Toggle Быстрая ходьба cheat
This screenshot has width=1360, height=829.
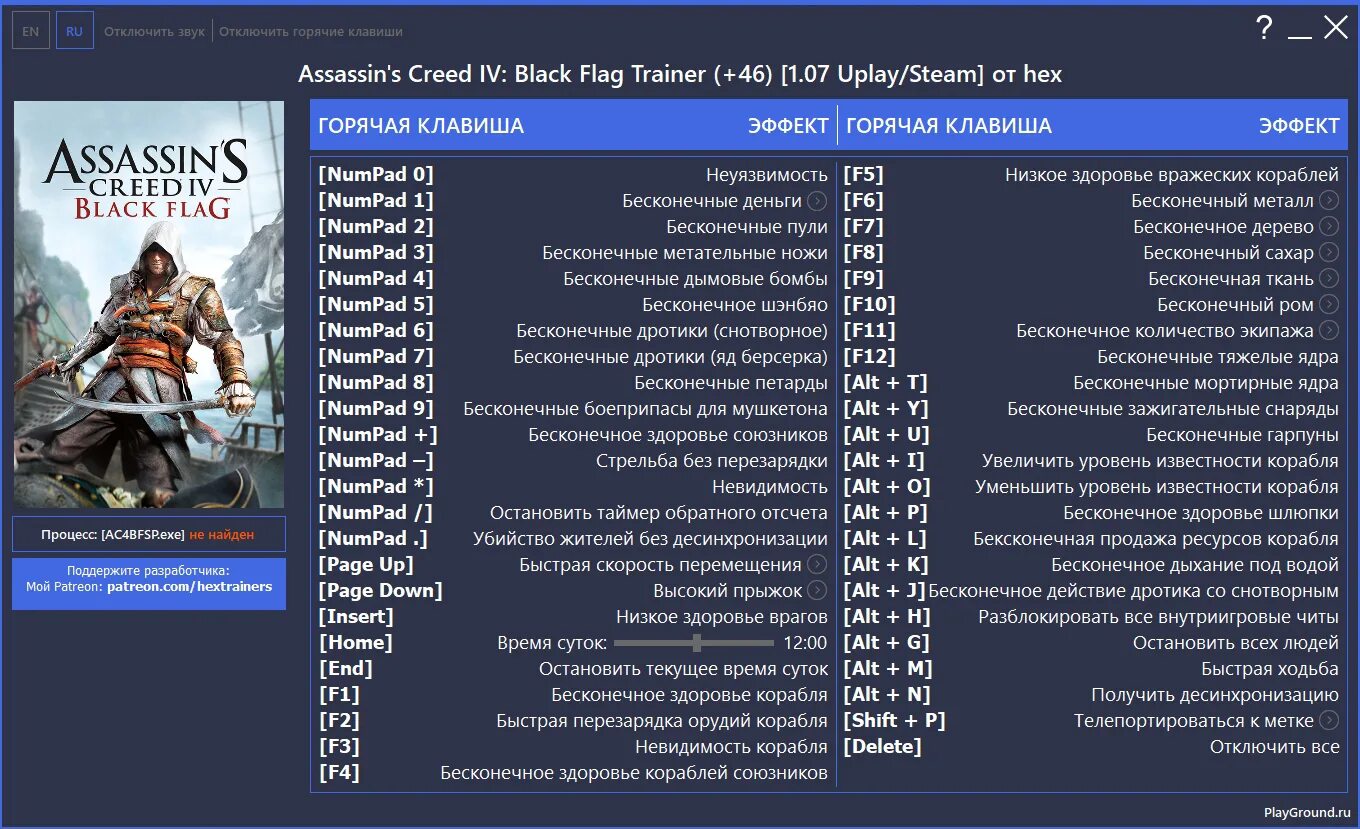[x=1270, y=669]
